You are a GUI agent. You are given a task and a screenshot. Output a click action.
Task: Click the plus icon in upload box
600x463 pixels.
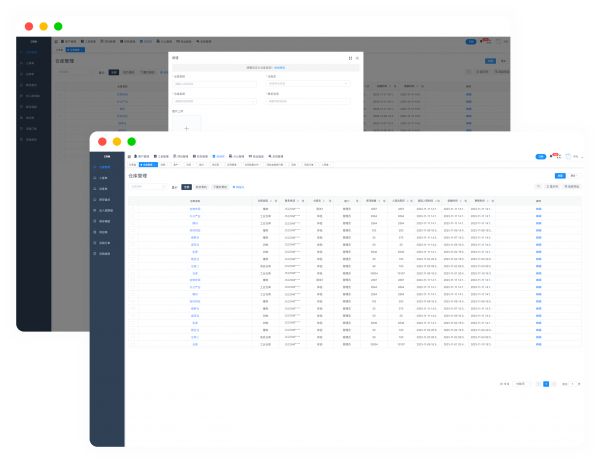tap(186, 128)
